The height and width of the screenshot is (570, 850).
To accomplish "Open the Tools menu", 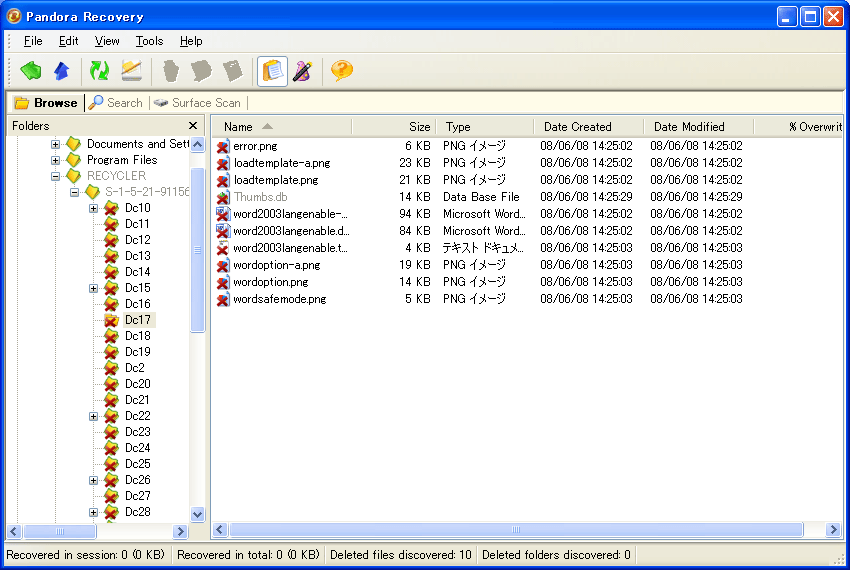I will (149, 41).
